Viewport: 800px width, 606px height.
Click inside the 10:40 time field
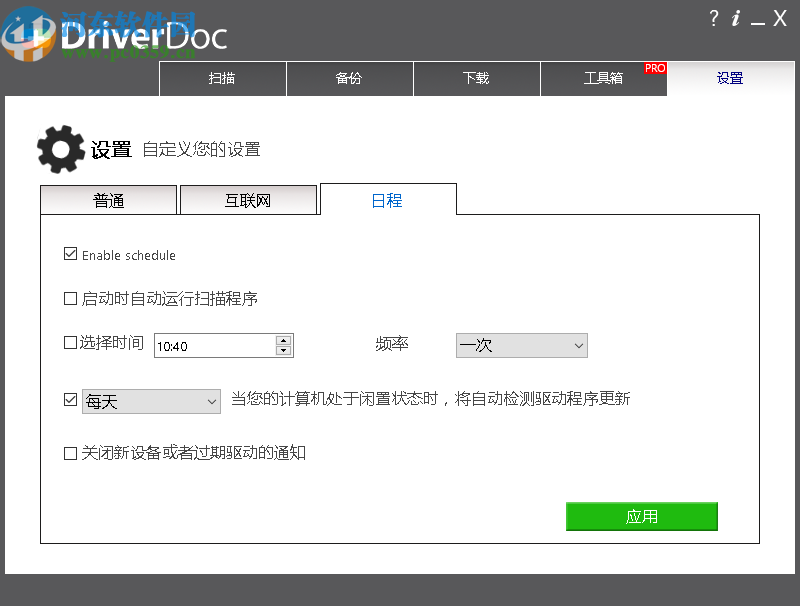point(210,345)
